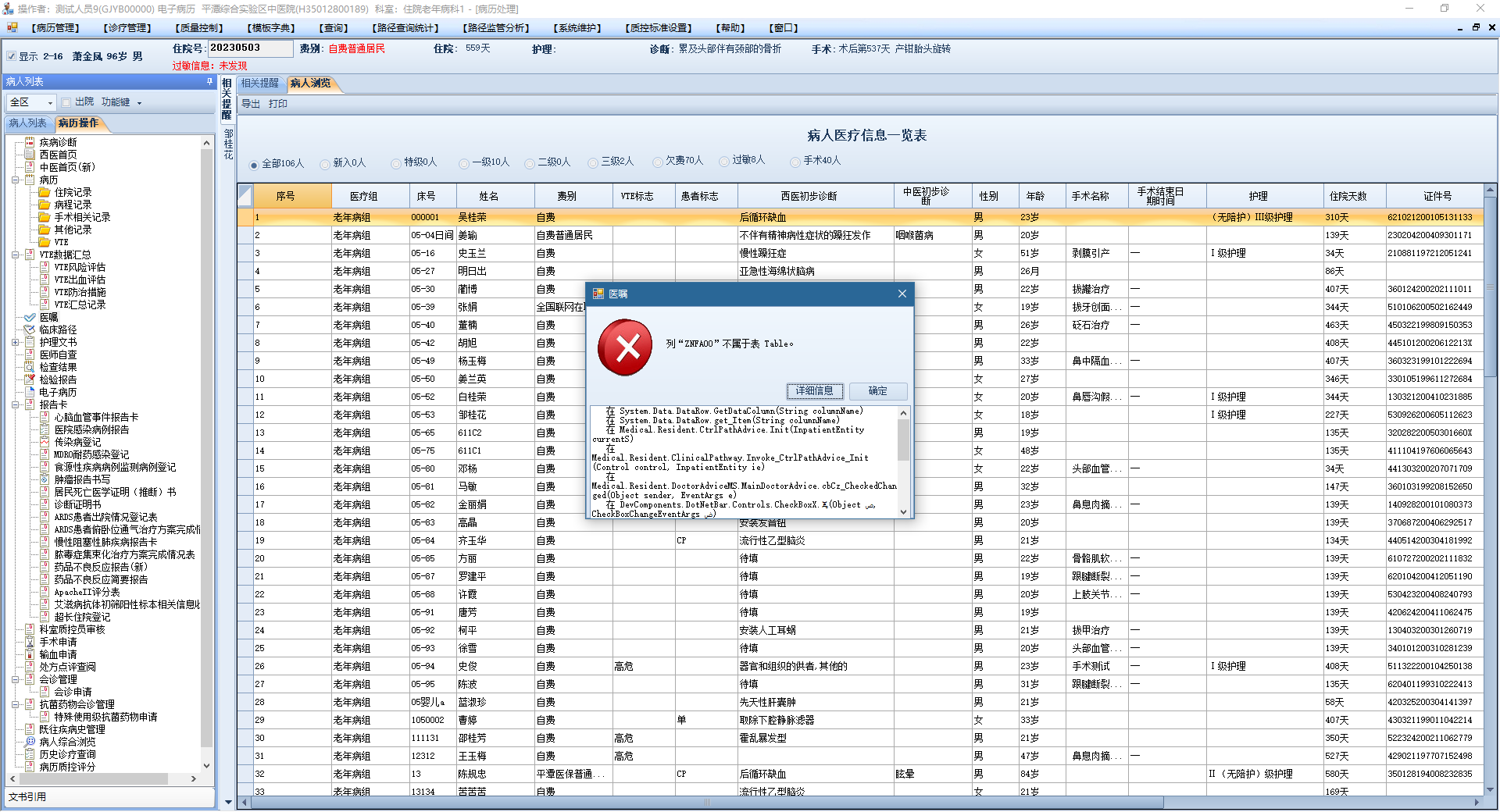The width and height of the screenshot is (1500, 812).
Task: Pin the 病人列表 panel
Action: 209,81
